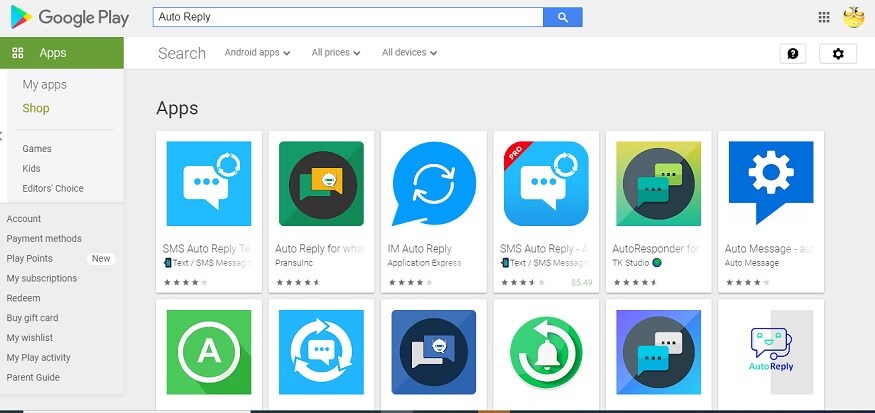This screenshot has height=413, width=875.
Task: Click the Auto Reply search field
Action: pos(348,17)
